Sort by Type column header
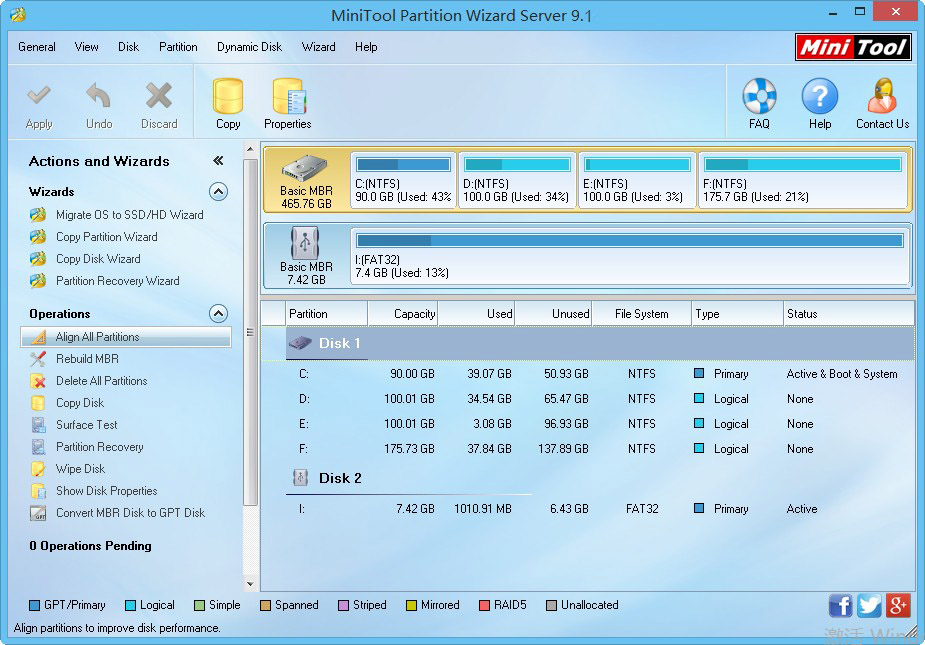Viewport: 925px width, 645px height. 737,314
